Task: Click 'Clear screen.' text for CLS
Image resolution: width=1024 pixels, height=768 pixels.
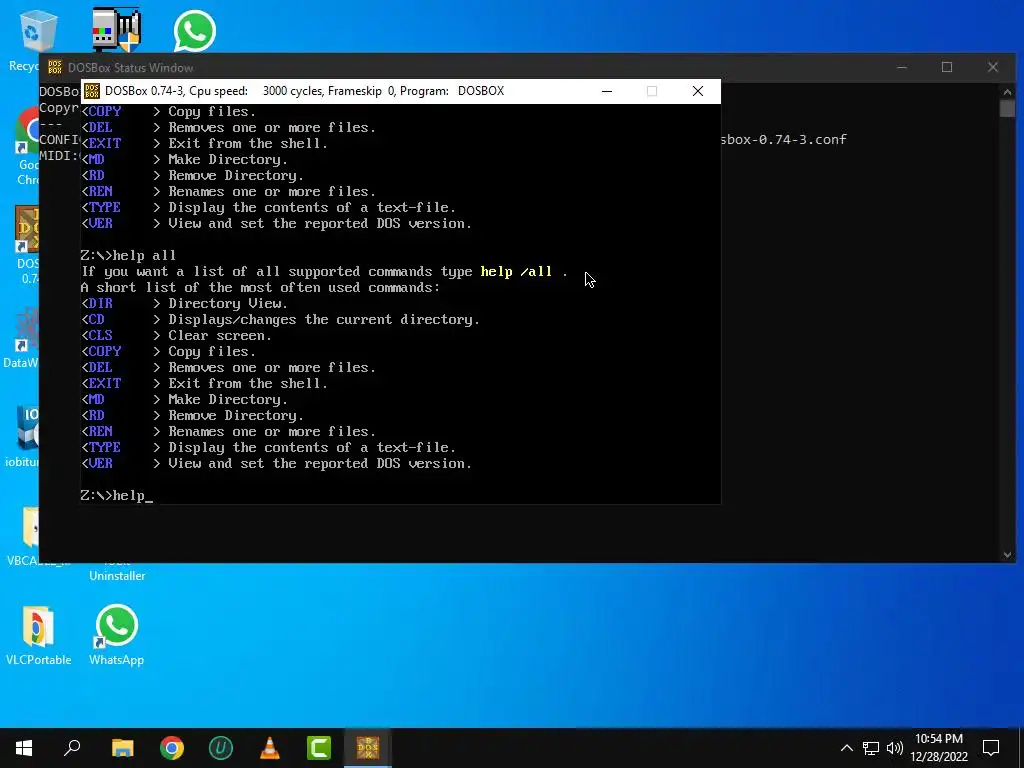Action: [x=219, y=336]
